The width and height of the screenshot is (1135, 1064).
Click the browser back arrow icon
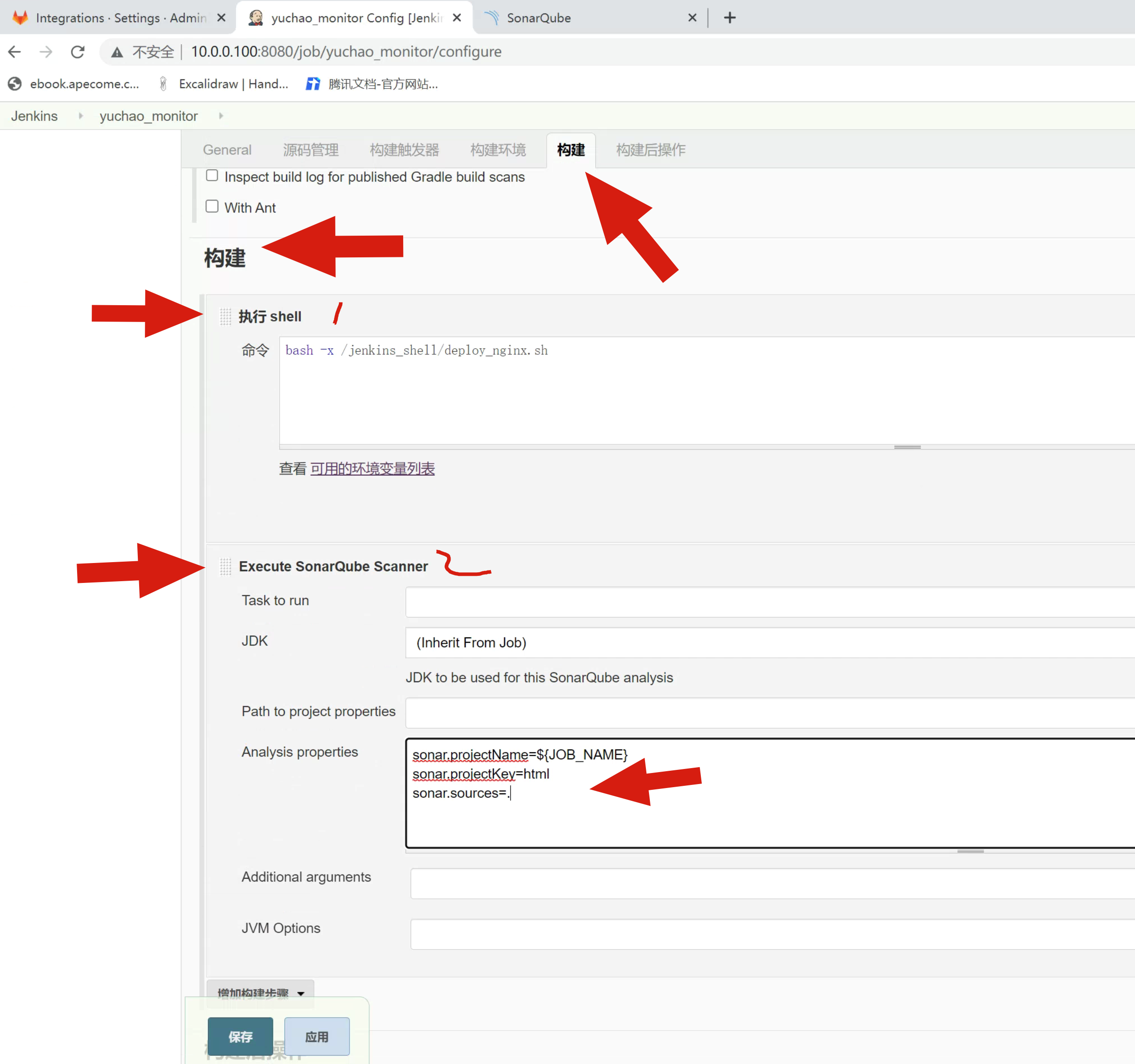(15, 52)
